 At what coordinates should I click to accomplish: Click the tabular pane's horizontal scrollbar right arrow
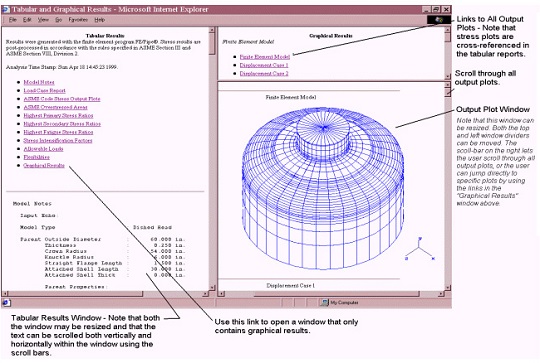pyautogui.click(x=205, y=294)
